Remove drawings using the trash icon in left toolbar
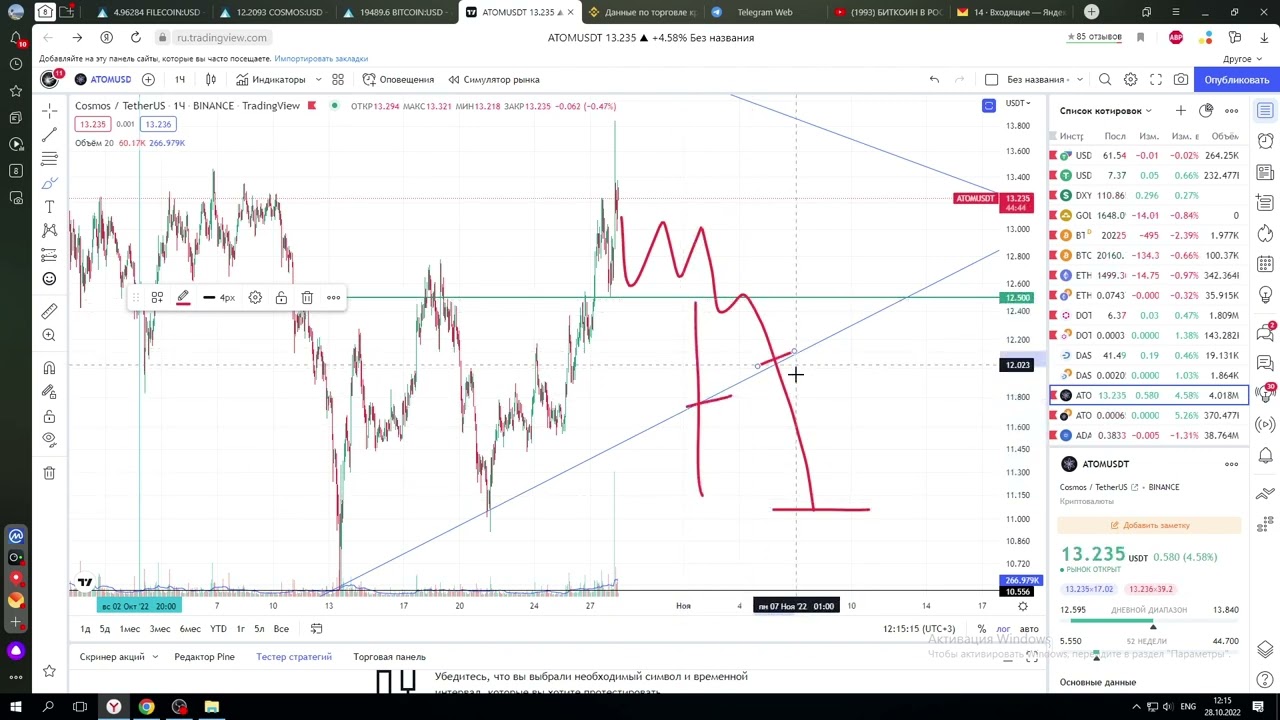The height and width of the screenshot is (720, 1280). point(49,473)
